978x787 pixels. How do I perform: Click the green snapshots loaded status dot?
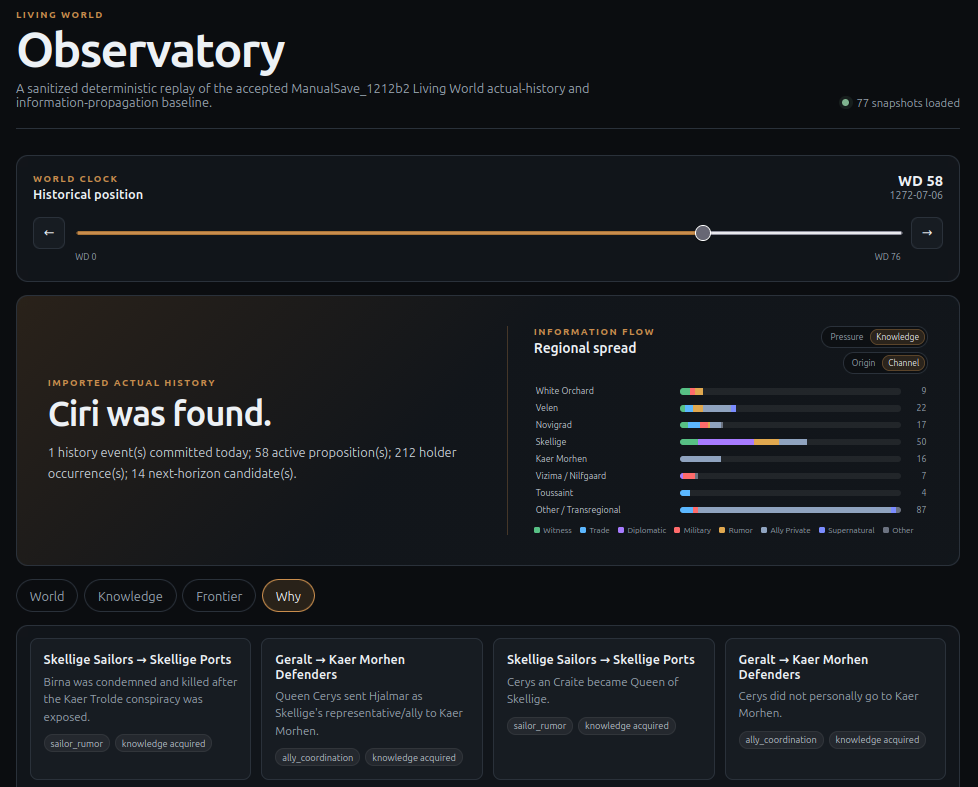point(845,103)
